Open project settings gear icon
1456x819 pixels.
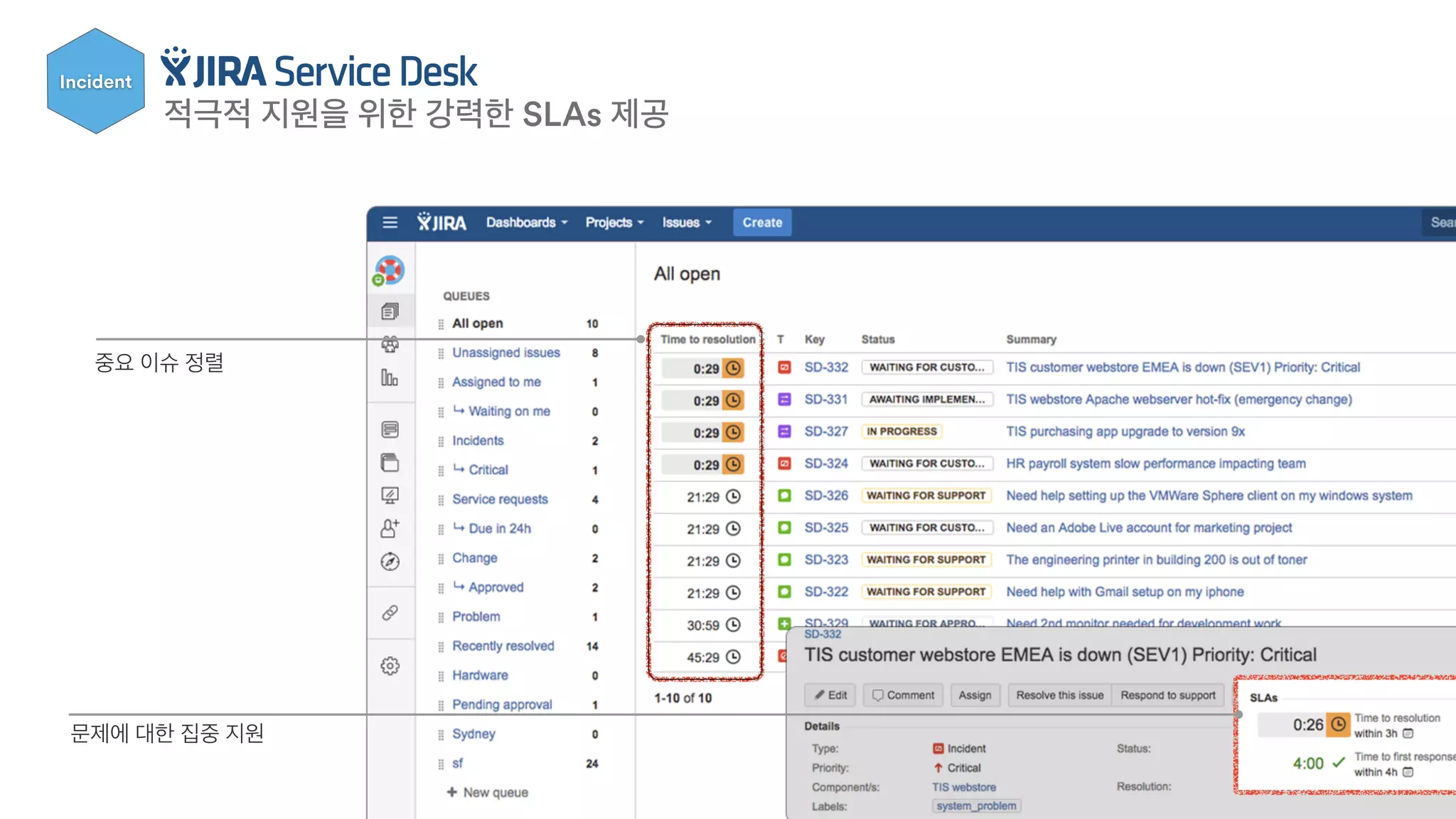390,666
